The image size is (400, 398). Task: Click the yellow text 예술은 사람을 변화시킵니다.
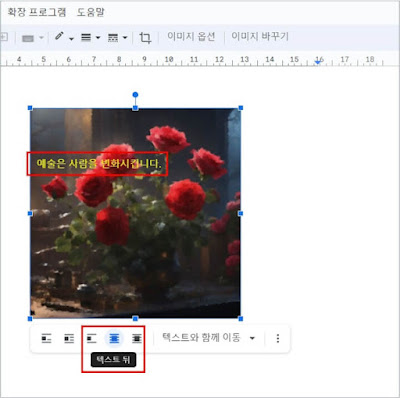coord(99,164)
